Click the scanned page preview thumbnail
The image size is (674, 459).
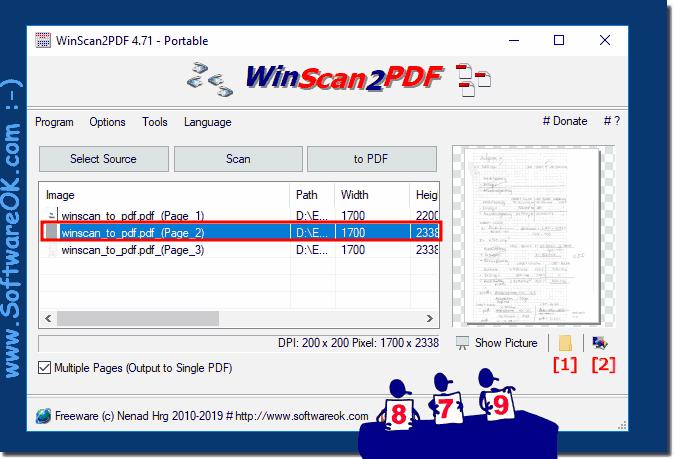[533, 236]
